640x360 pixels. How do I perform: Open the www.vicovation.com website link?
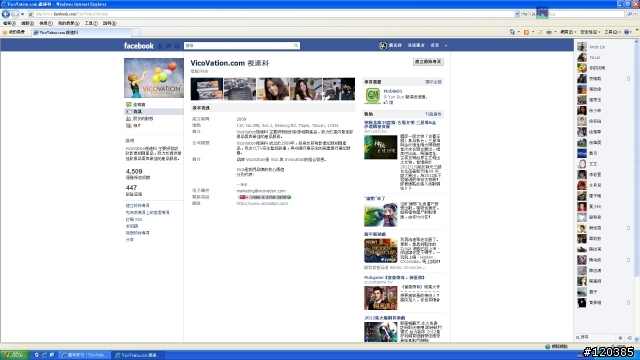point(262,203)
